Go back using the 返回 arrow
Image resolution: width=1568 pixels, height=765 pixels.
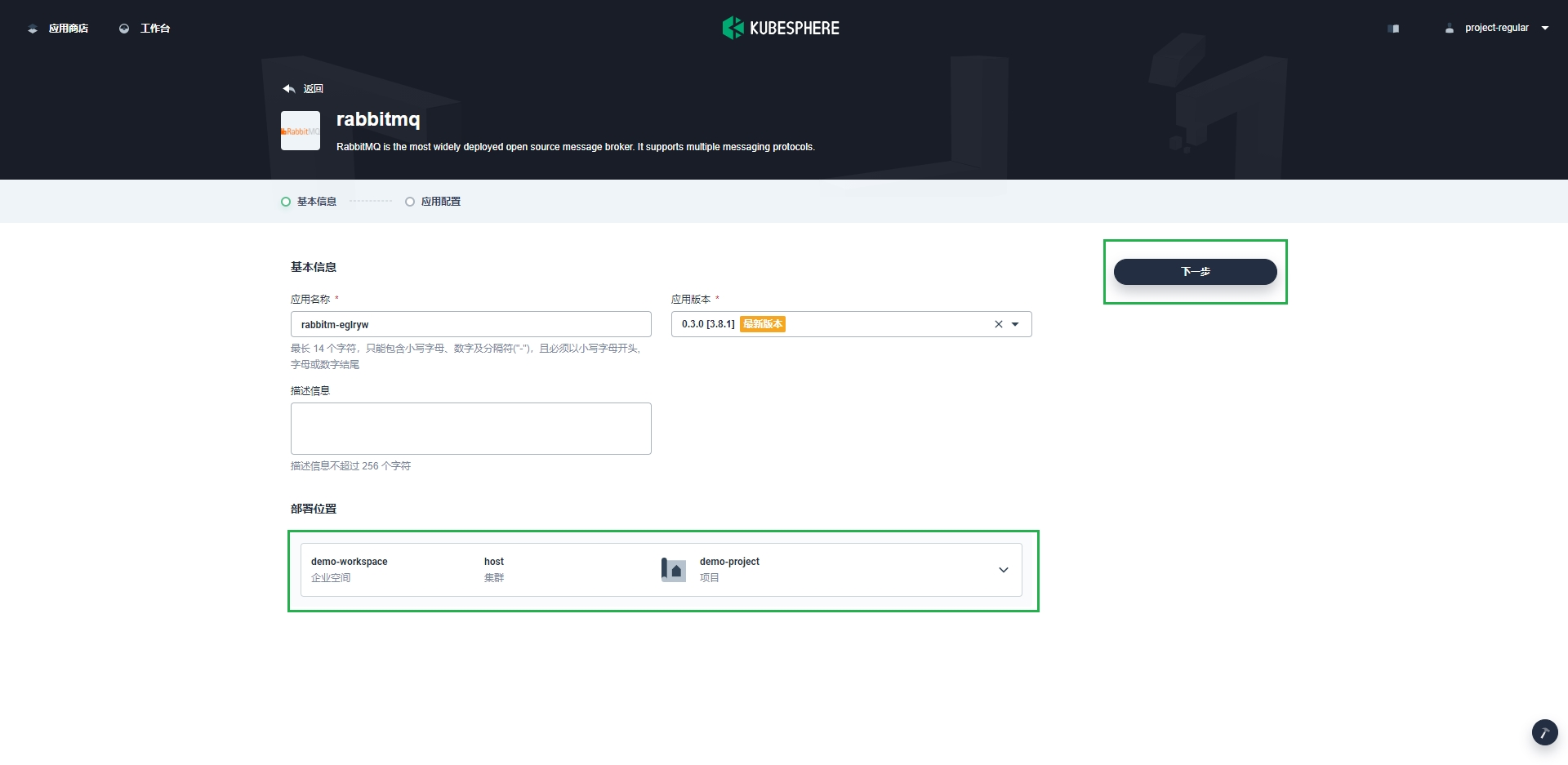coord(303,88)
